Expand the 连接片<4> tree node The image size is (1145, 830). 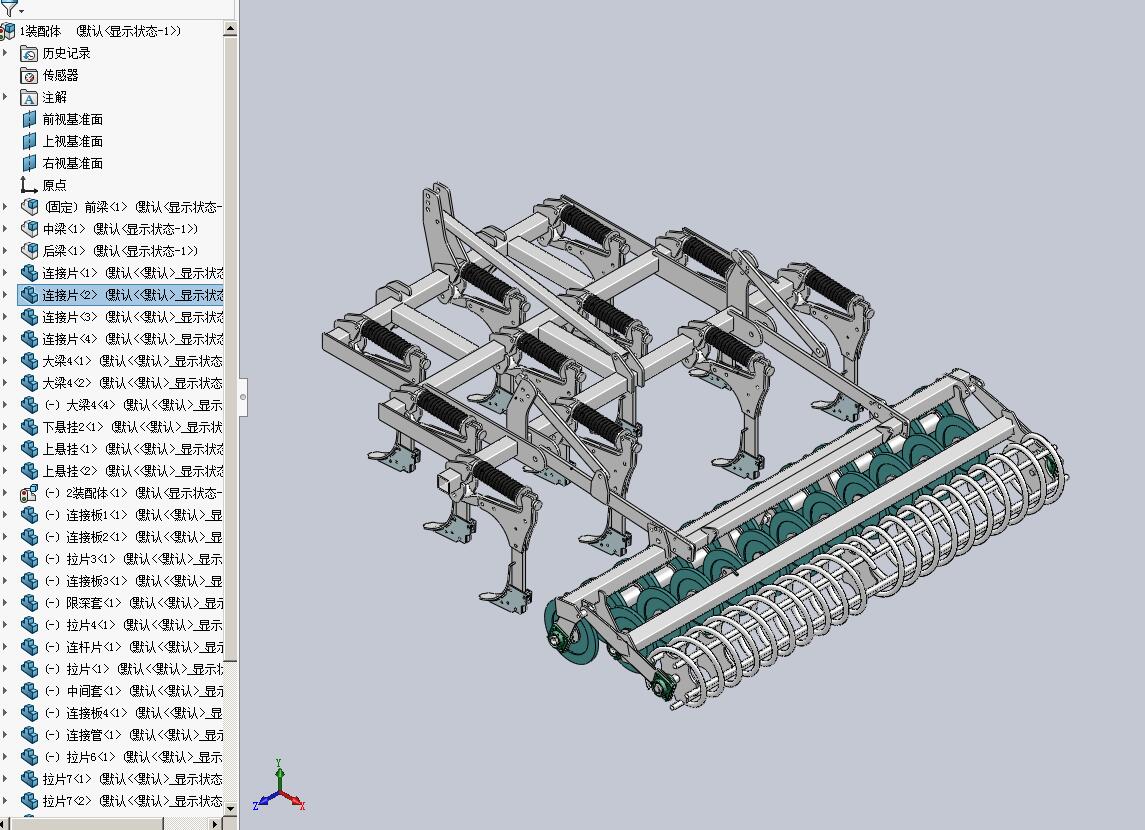pyautogui.click(x=6, y=339)
